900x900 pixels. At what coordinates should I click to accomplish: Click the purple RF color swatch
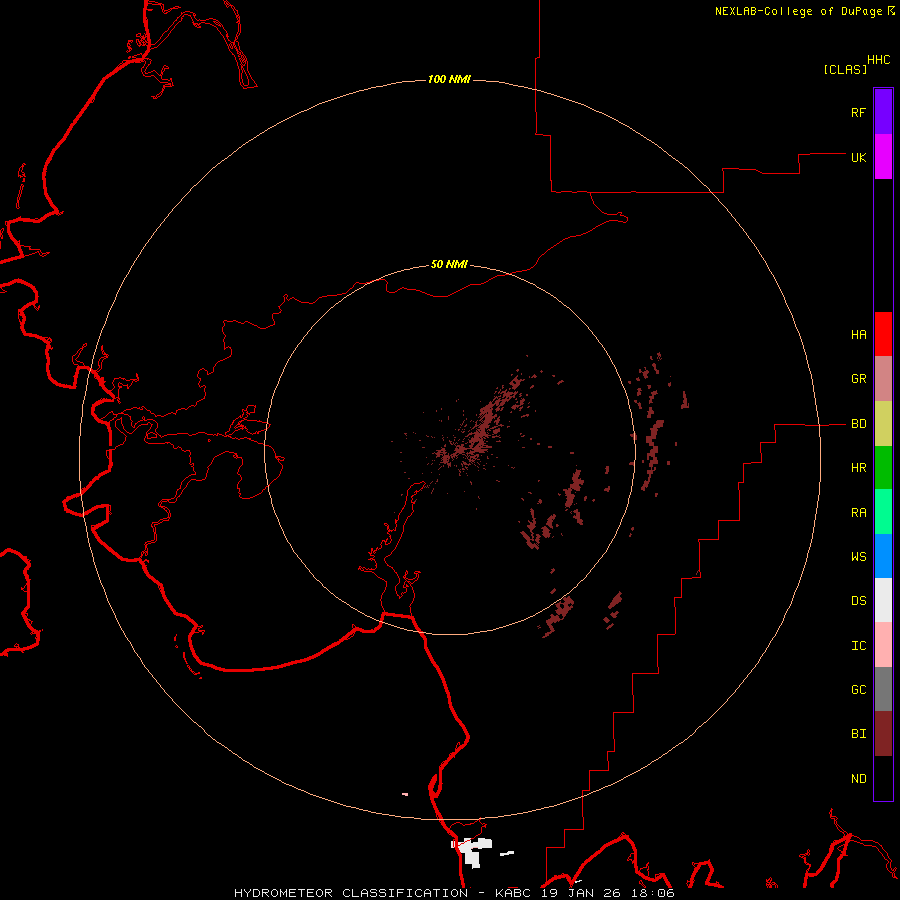(x=883, y=112)
